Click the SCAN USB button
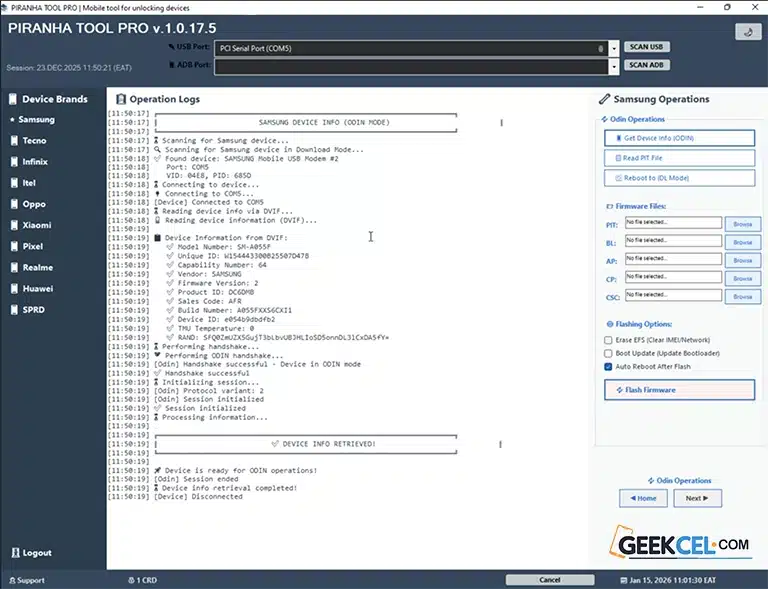 (x=645, y=47)
